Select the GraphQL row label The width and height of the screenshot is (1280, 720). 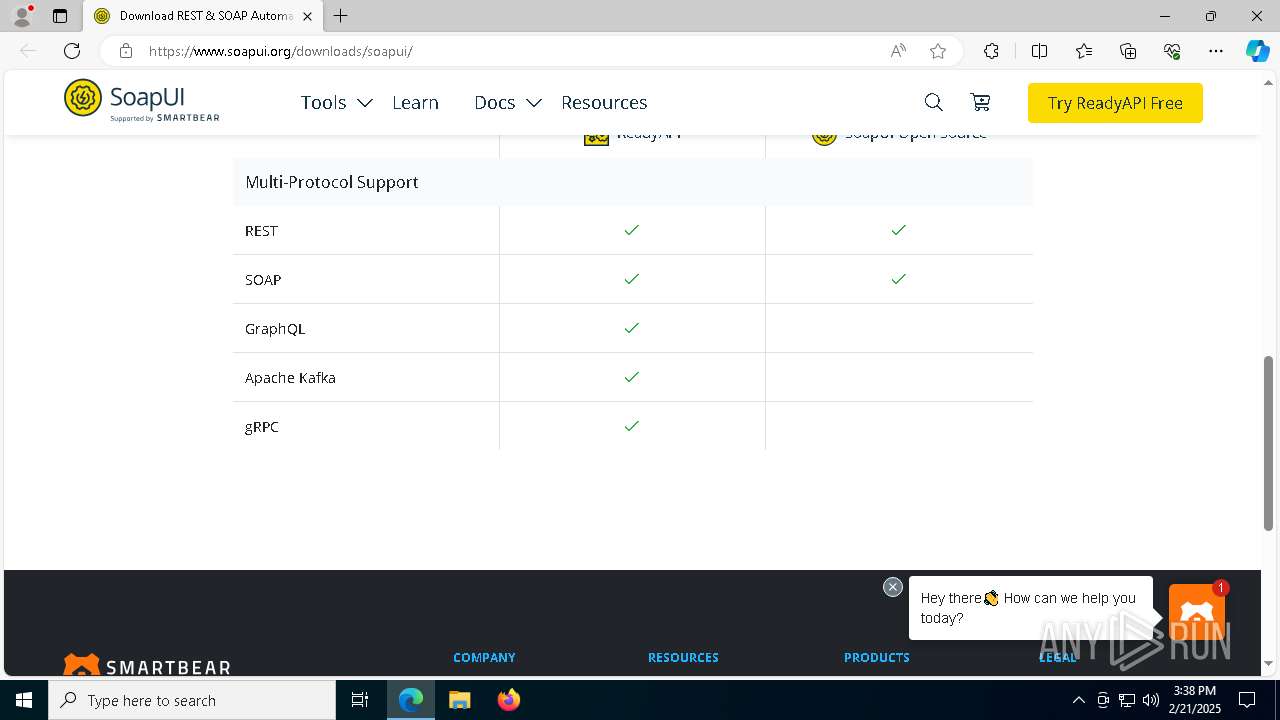(275, 329)
